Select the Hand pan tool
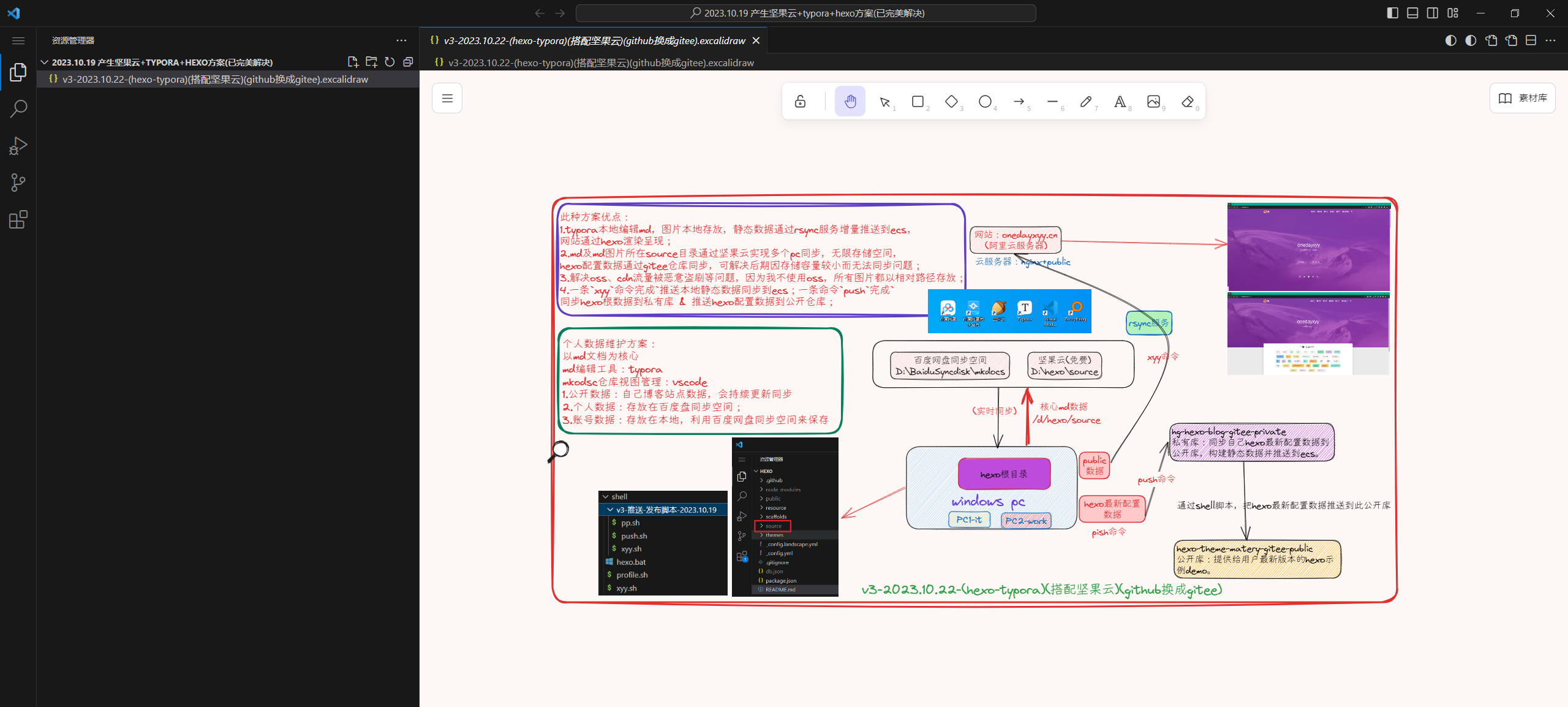 pos(850,102)
